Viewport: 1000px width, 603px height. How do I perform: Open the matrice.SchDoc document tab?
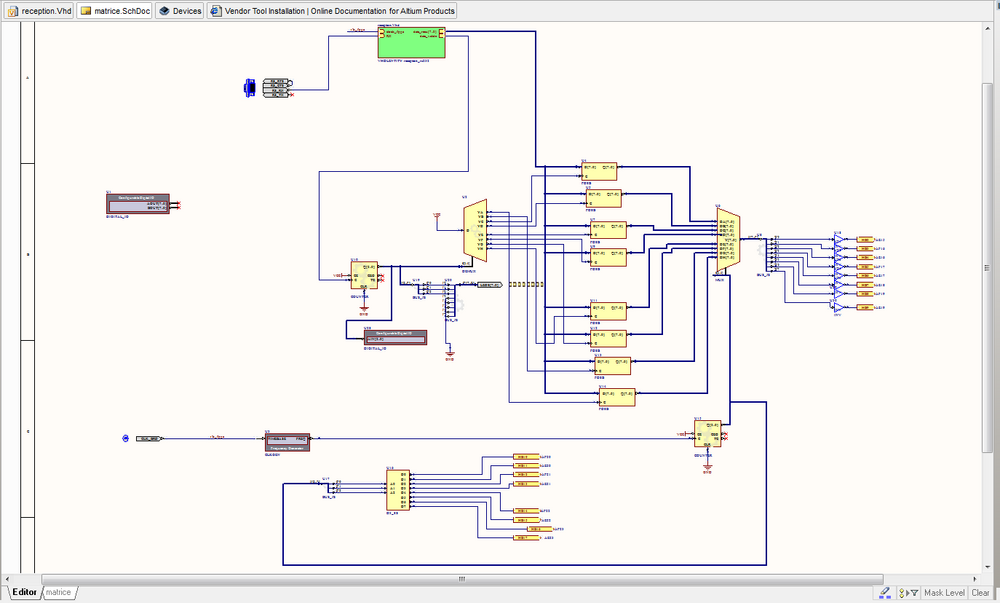(115, 11)
